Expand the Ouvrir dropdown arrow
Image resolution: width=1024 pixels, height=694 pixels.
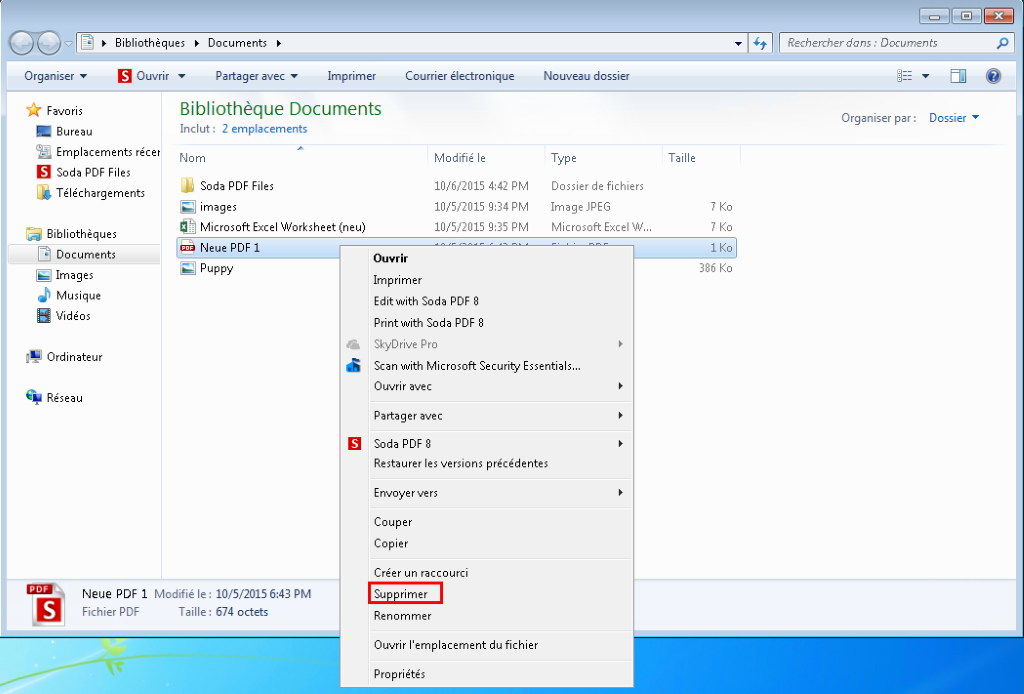pyautogui.click(x=182, y=76)
